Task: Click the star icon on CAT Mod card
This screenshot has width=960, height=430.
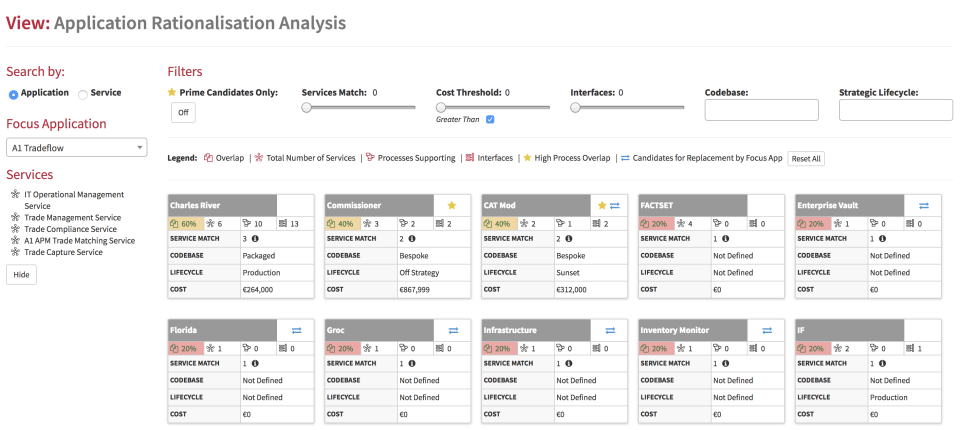Action: click(602, 205)
